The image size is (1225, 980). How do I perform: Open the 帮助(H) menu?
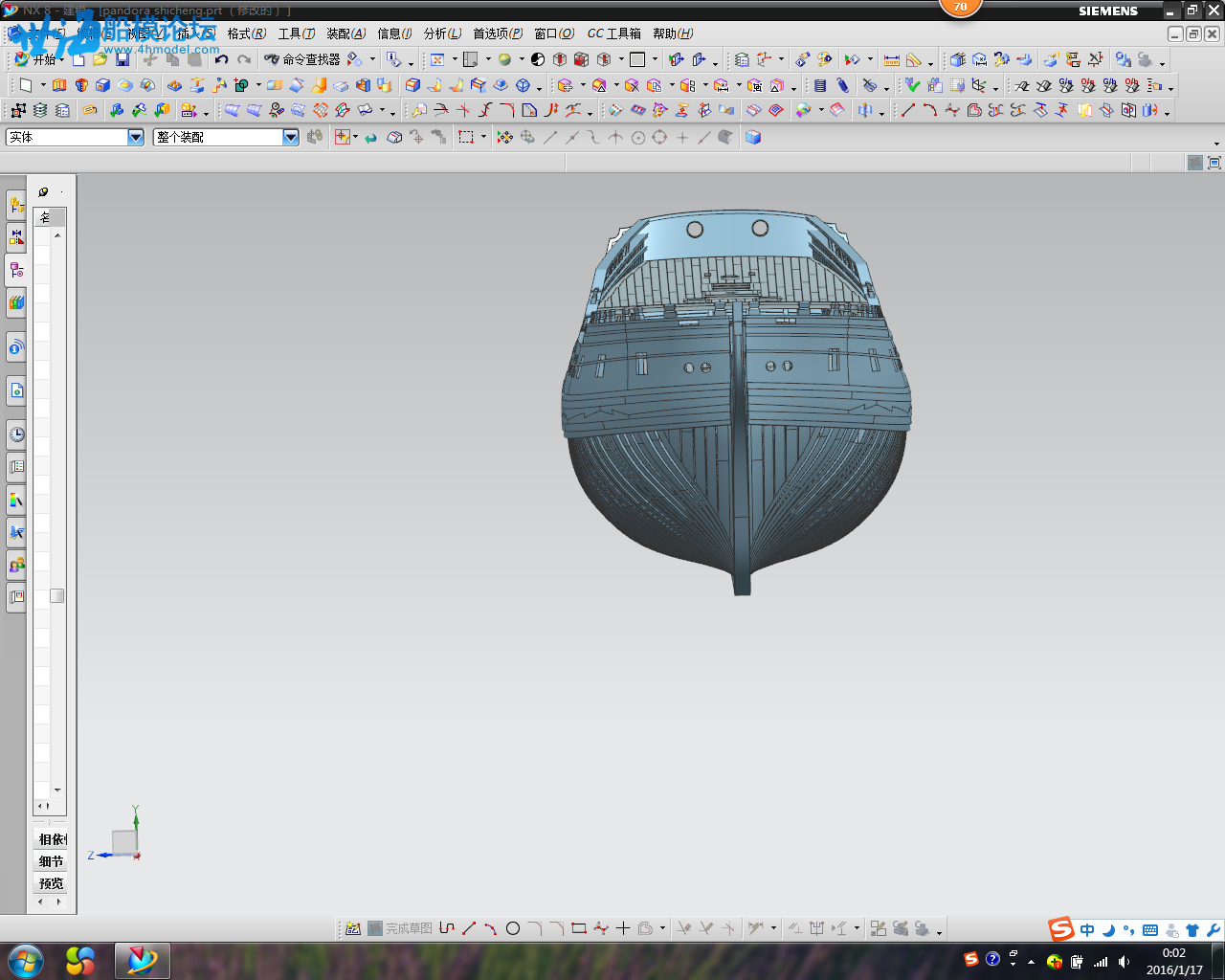(x=673, y=33)
